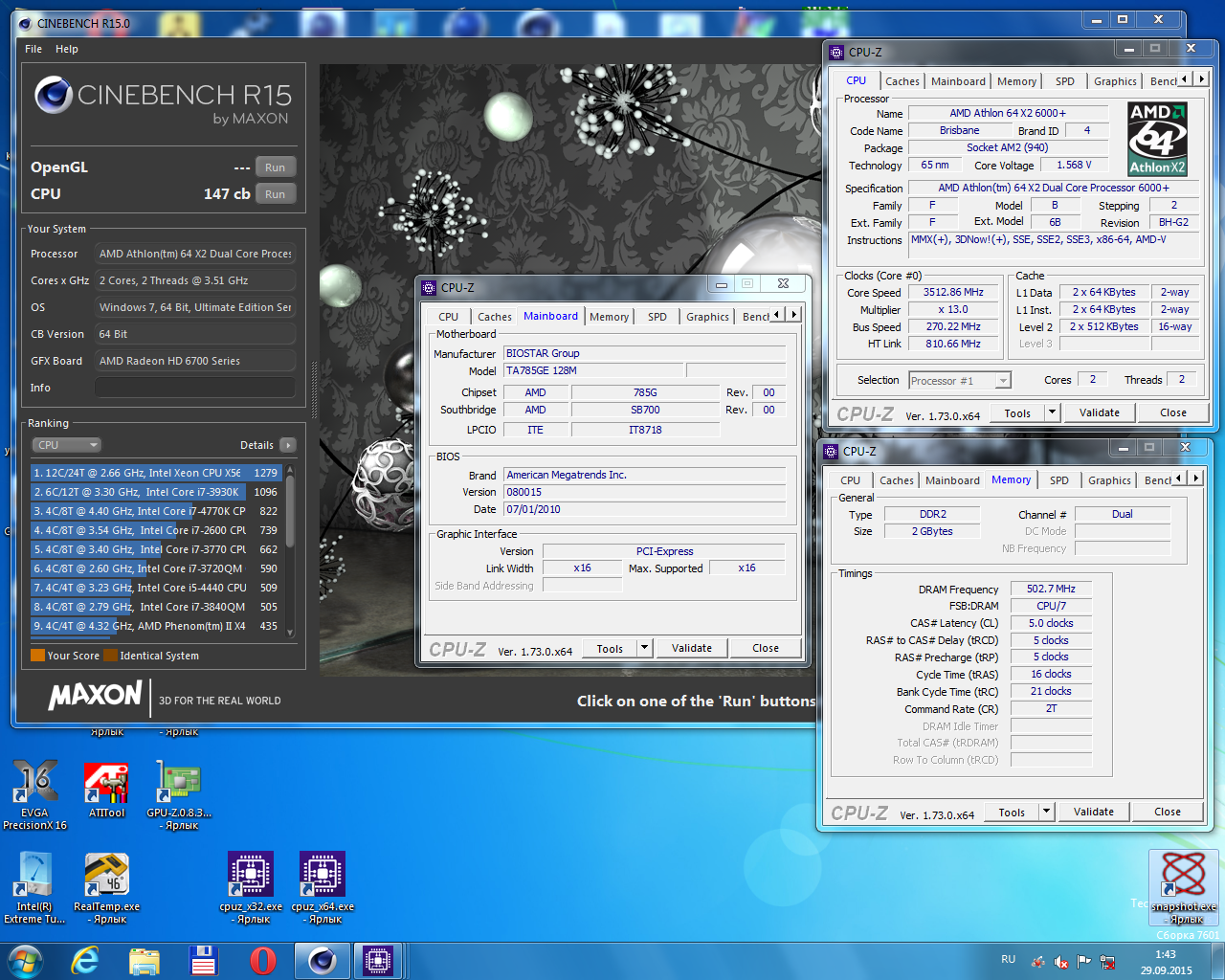Click the MAXON logo in Cinebench

(96, 695)
